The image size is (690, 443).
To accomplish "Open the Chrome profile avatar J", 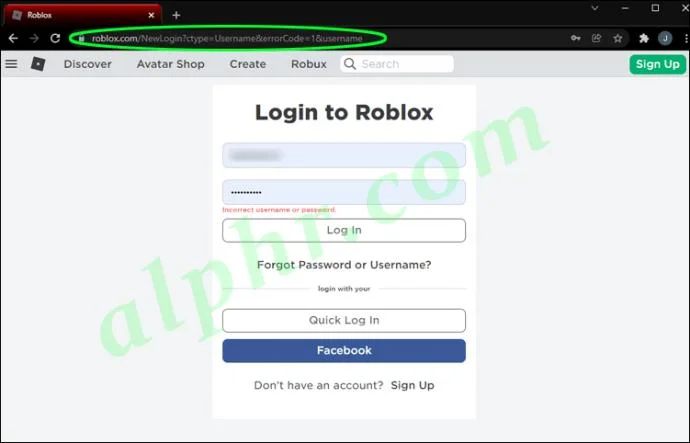I will [665, 38].
